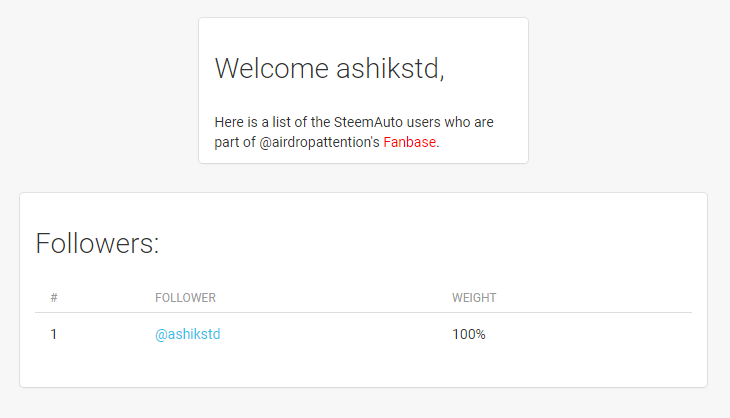This screenshot has width=730, height=418.
Task: Click the # column header
Action: tap(54, 298)
